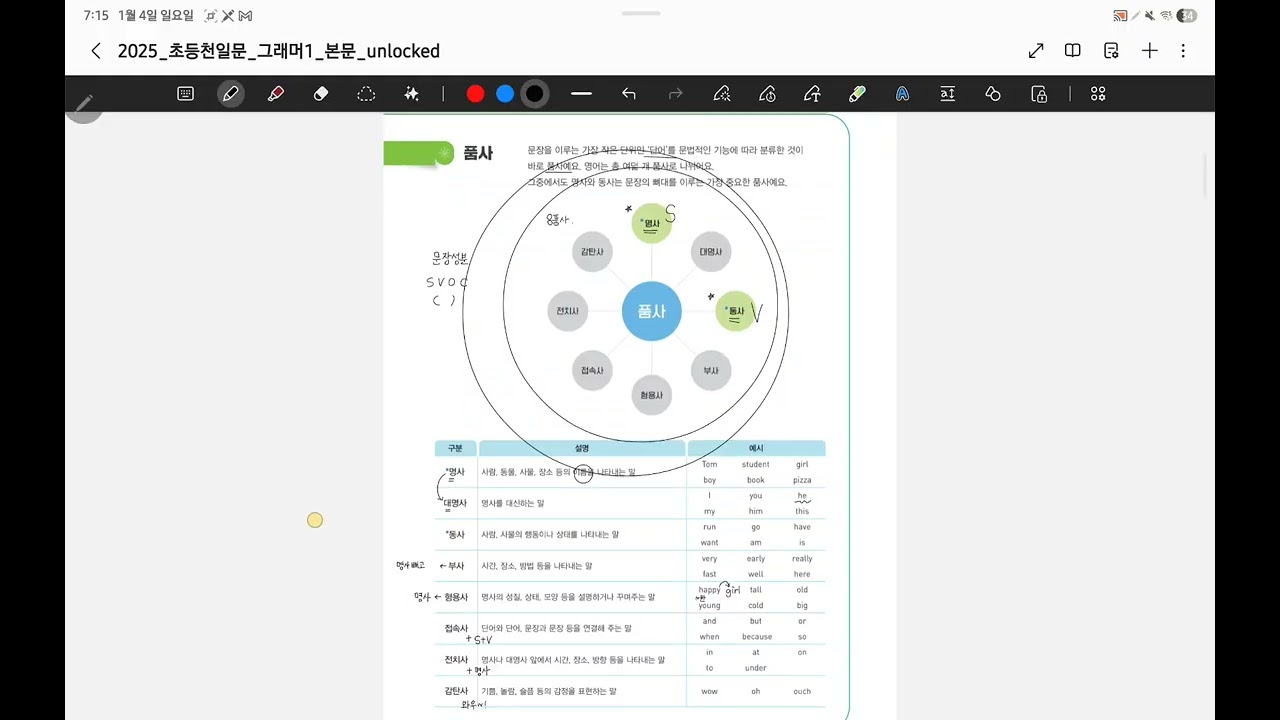Open the AI sparkle assist tool
Screen dimensions: 1280x720
(411, 94)
